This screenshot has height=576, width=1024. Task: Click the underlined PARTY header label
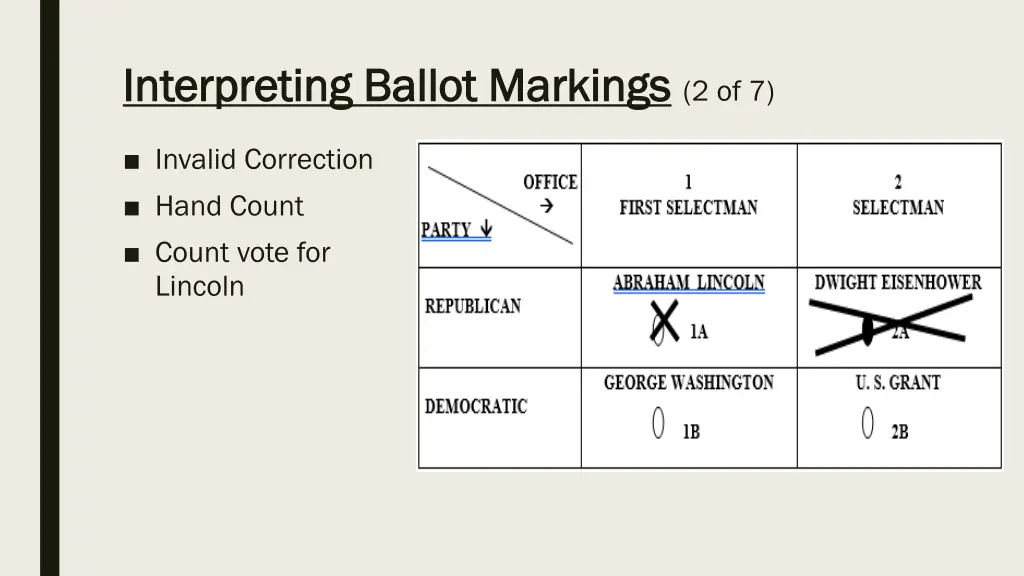coord(446,229)
